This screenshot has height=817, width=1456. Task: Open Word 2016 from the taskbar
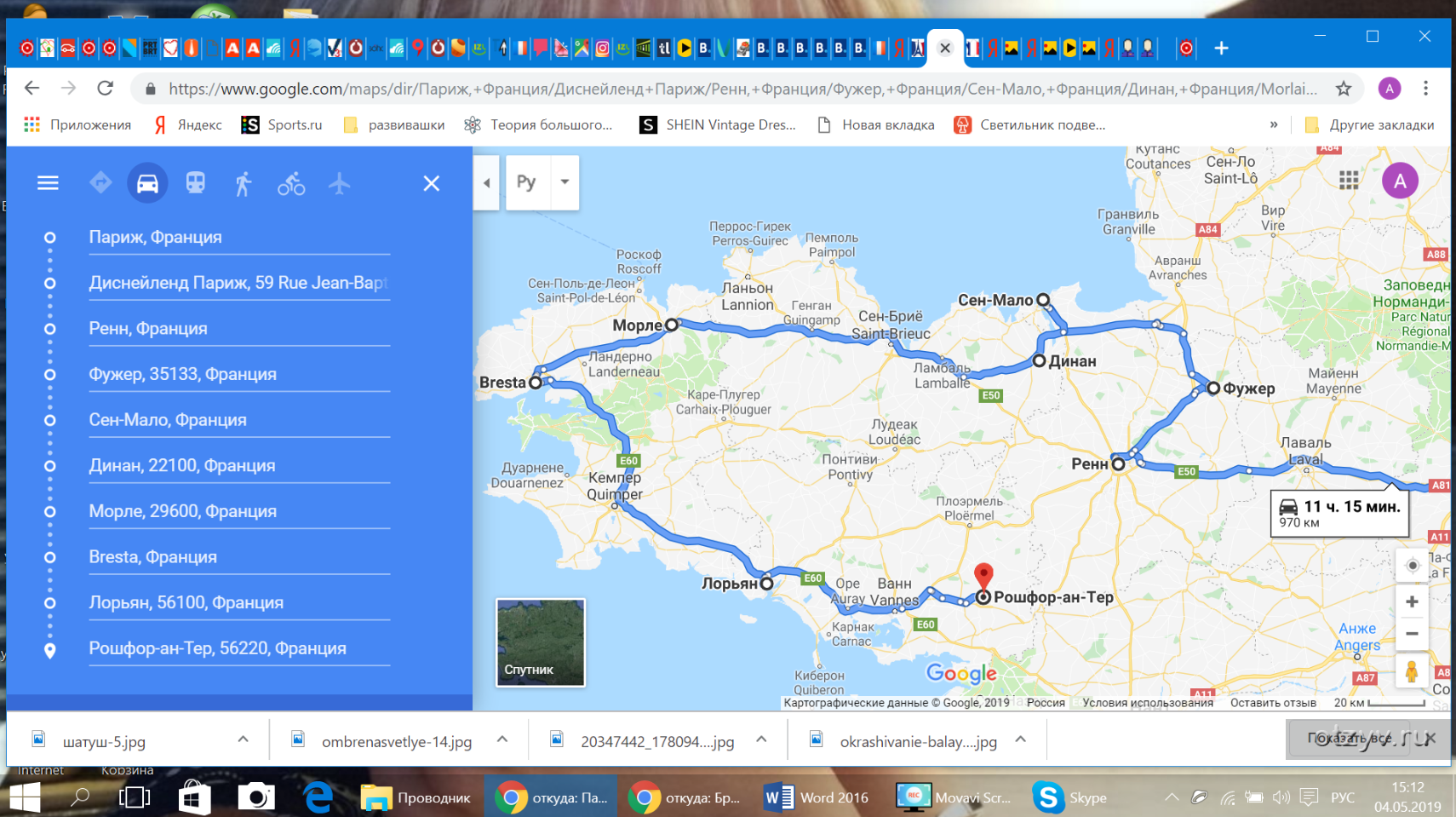click(x=817, y=797)
